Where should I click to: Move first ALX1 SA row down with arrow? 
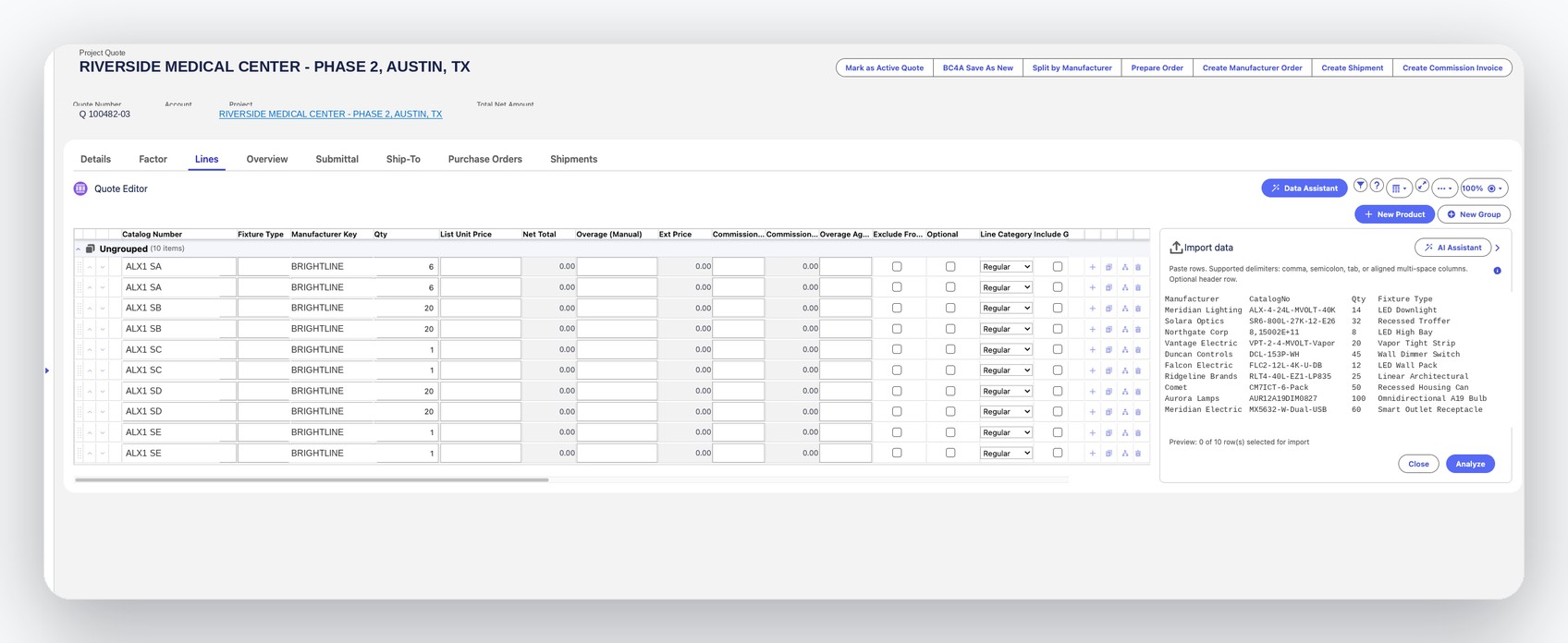point(103,267)
